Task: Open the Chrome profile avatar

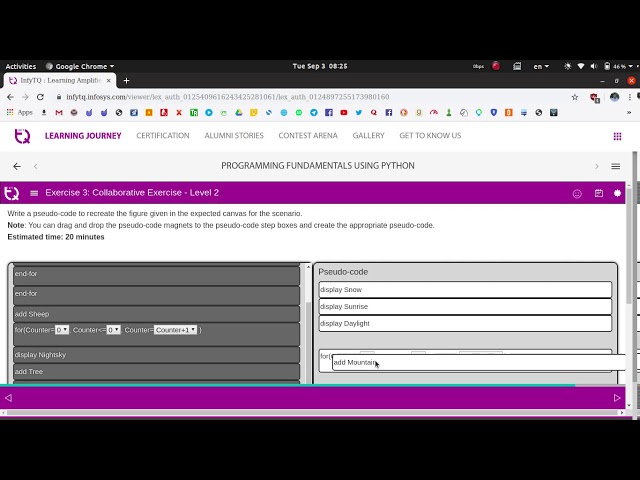Action: 614,97
